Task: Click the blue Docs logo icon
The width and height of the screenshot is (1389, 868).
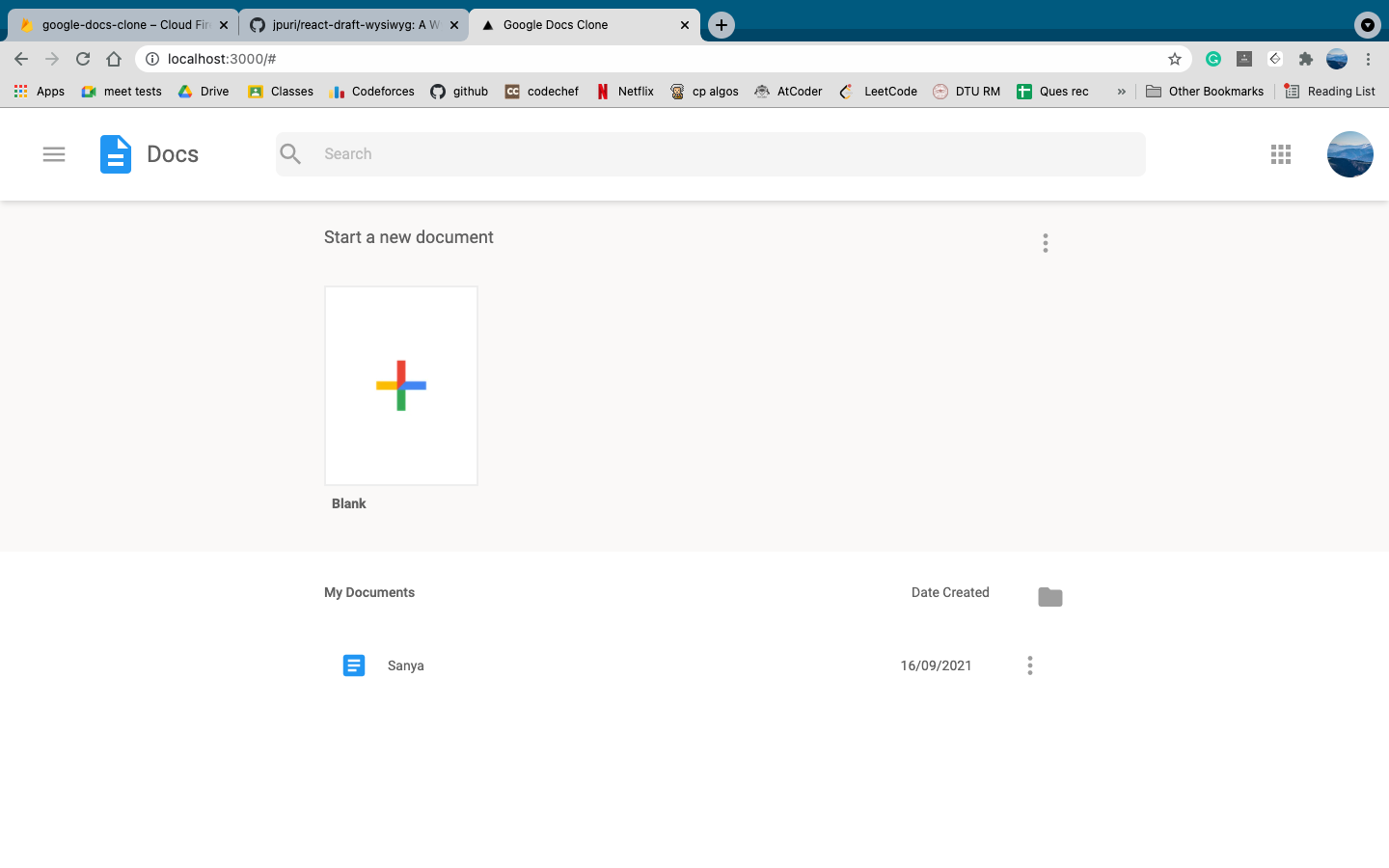Action: 116,154
